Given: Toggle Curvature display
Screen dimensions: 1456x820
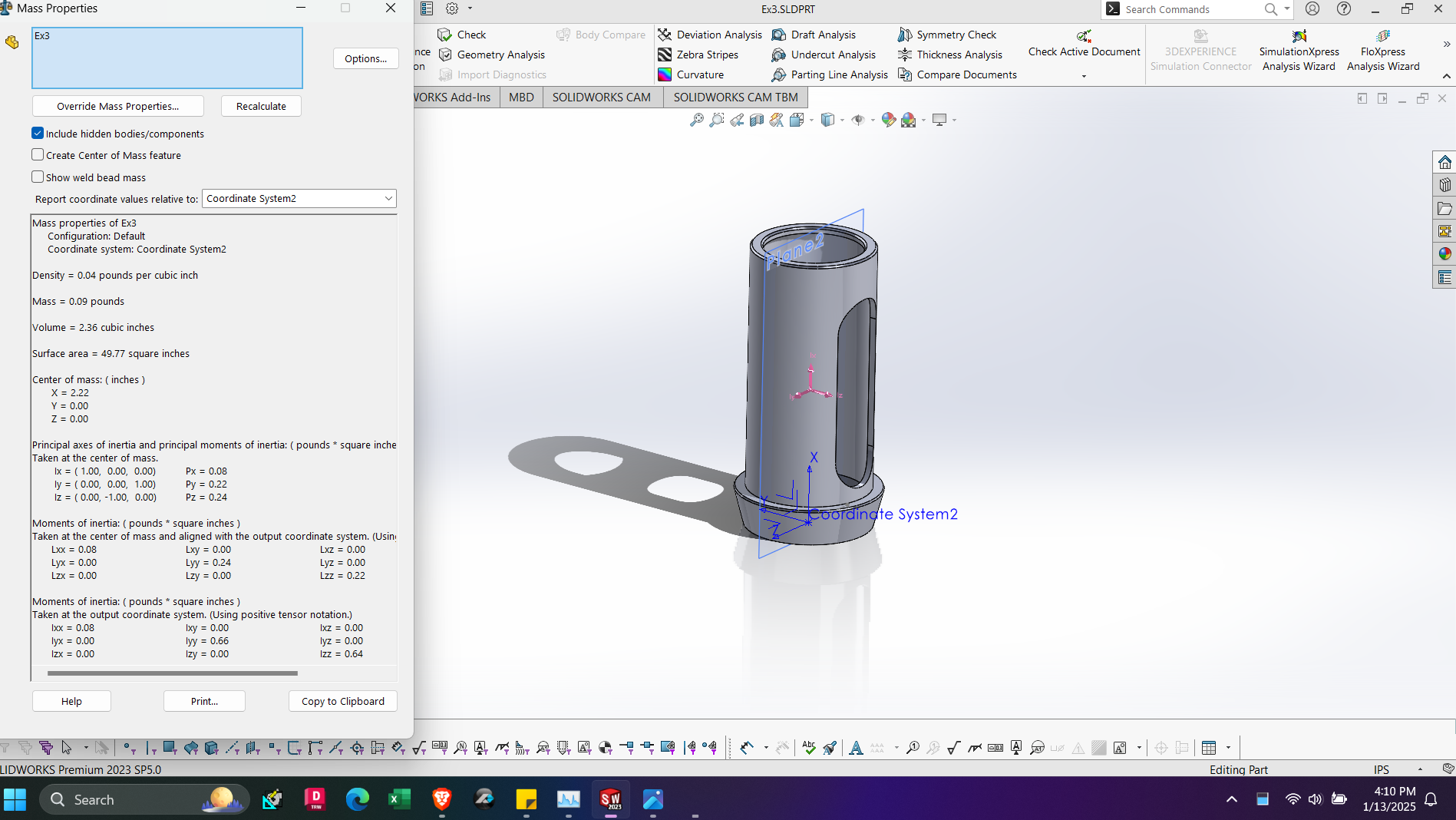Looking at the screenshot, I should tap(691, 74).
